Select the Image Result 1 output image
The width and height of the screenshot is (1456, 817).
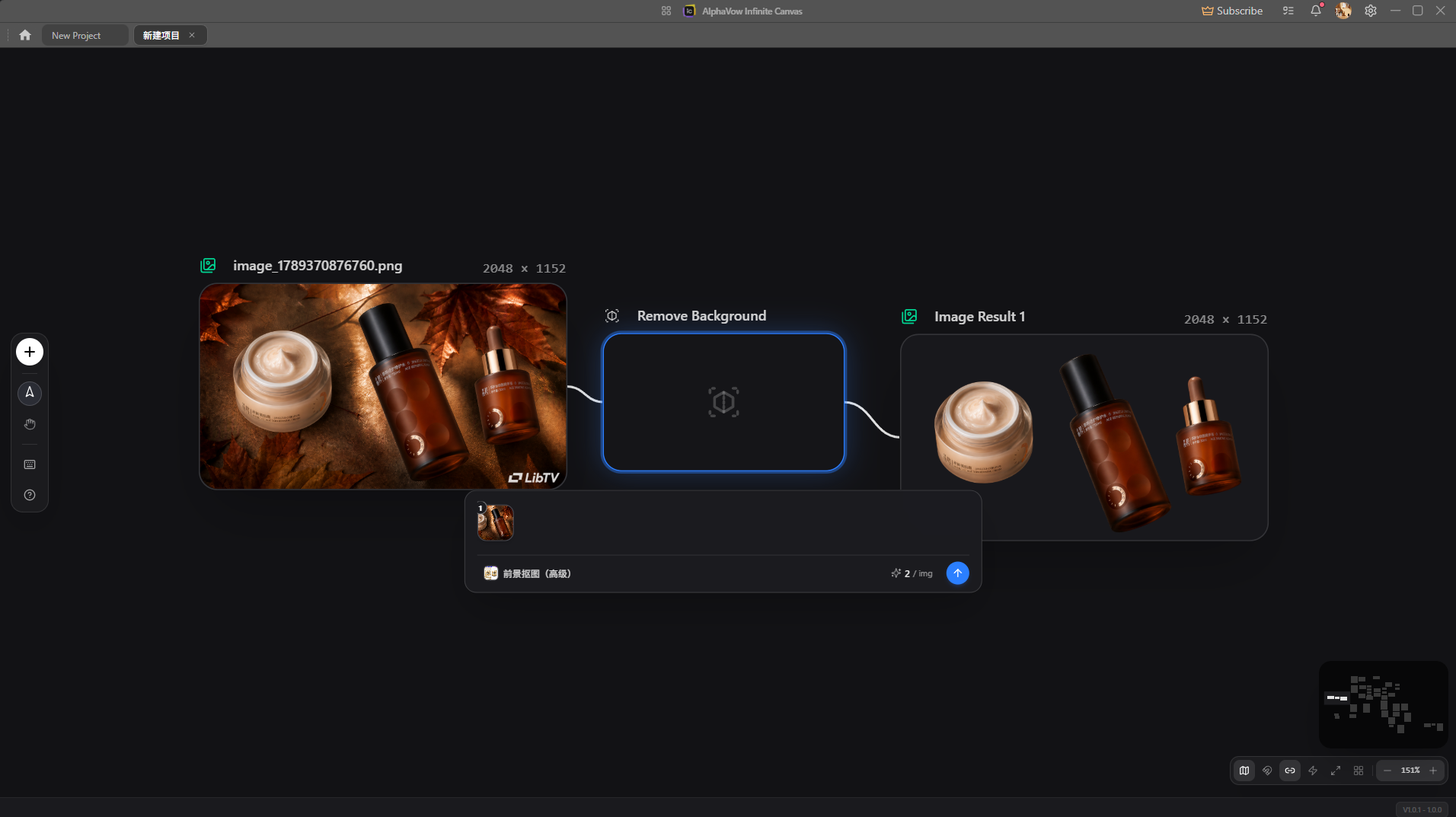(1084, 438)
